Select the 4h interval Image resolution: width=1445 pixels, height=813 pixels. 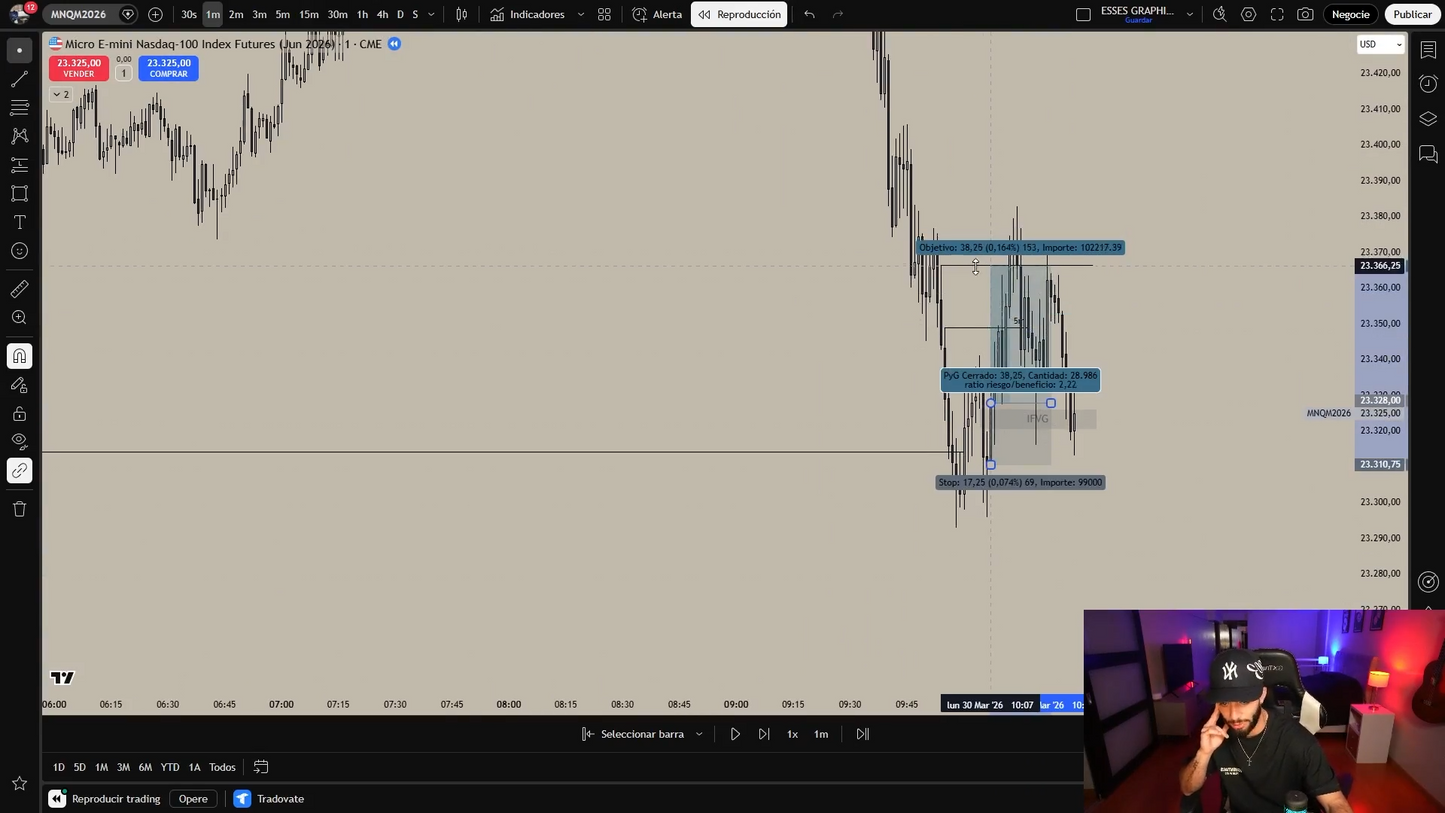pyautogui.click(x=382, y=14)
